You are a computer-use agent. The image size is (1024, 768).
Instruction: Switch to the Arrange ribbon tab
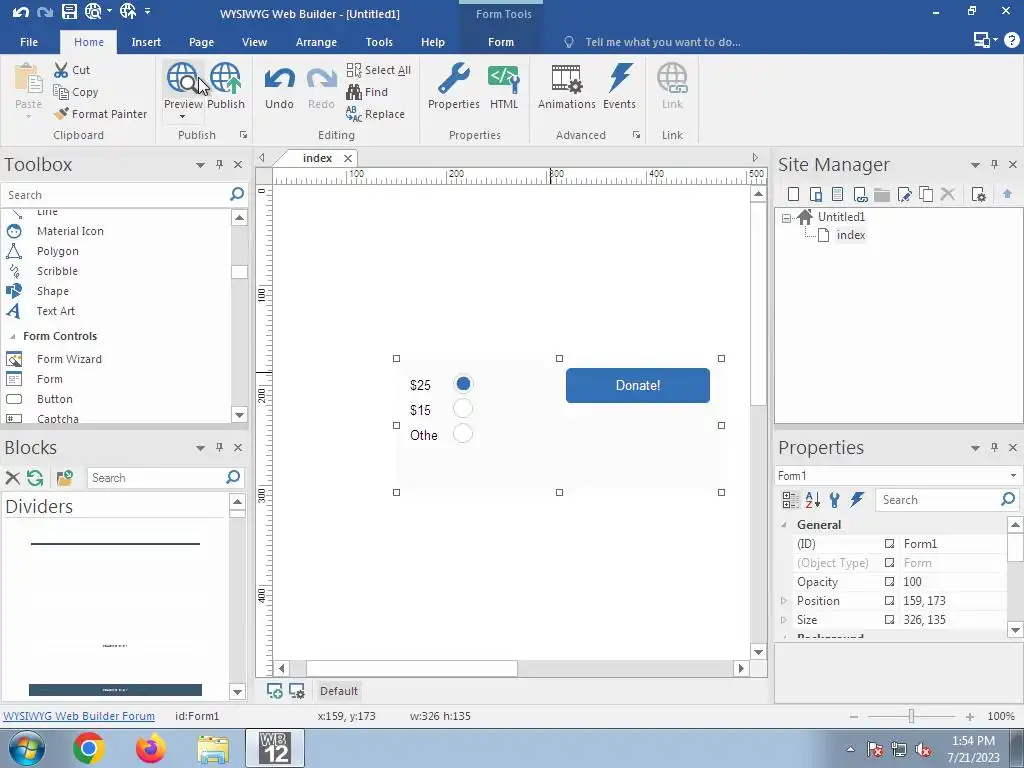316,42
